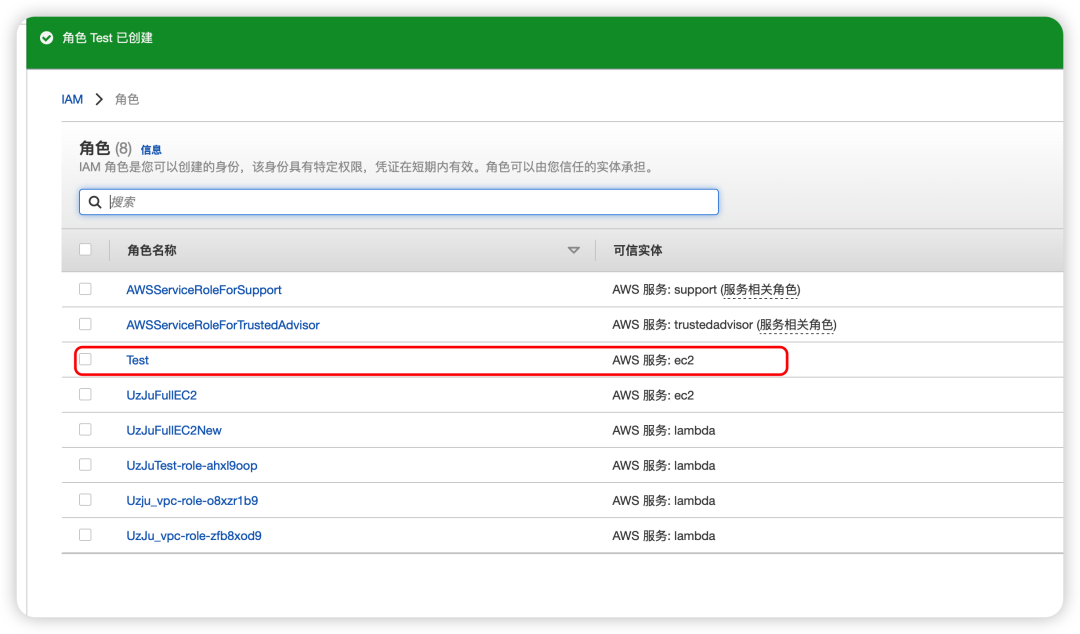Viewport: 1080px width, 634px height.
Task: Open the UzJu_vpc-role-zfb8xod9 role
Action: 194,536
